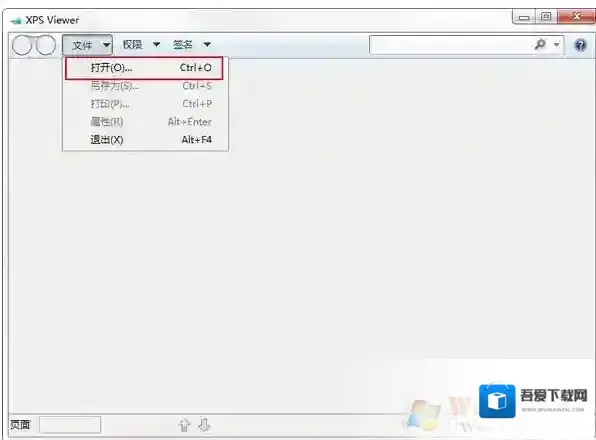
Task: Choose 退出(X) to exit the viewer
Action: 145,139
